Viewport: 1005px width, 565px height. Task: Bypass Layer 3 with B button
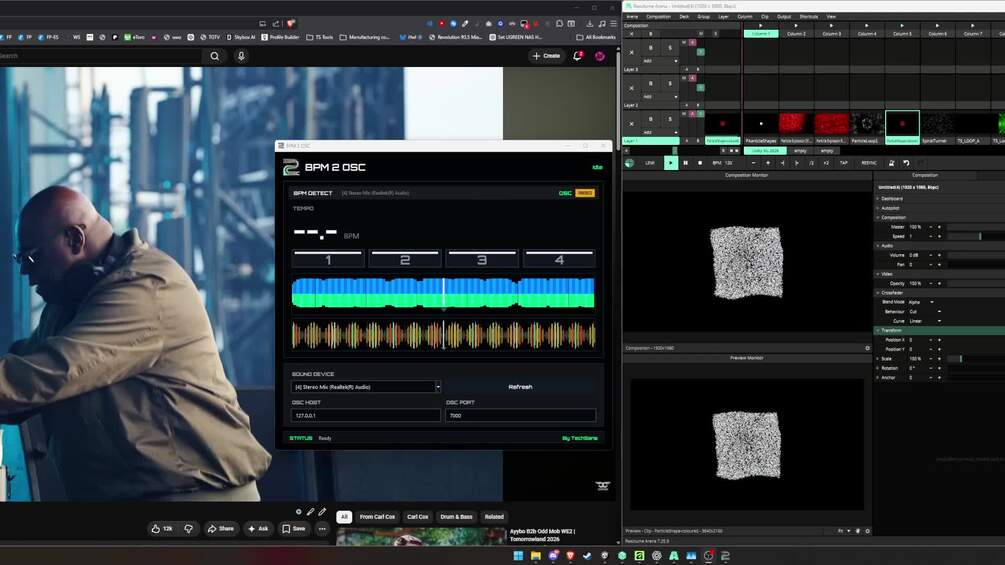pyautogui.click(x=651, y=48)
